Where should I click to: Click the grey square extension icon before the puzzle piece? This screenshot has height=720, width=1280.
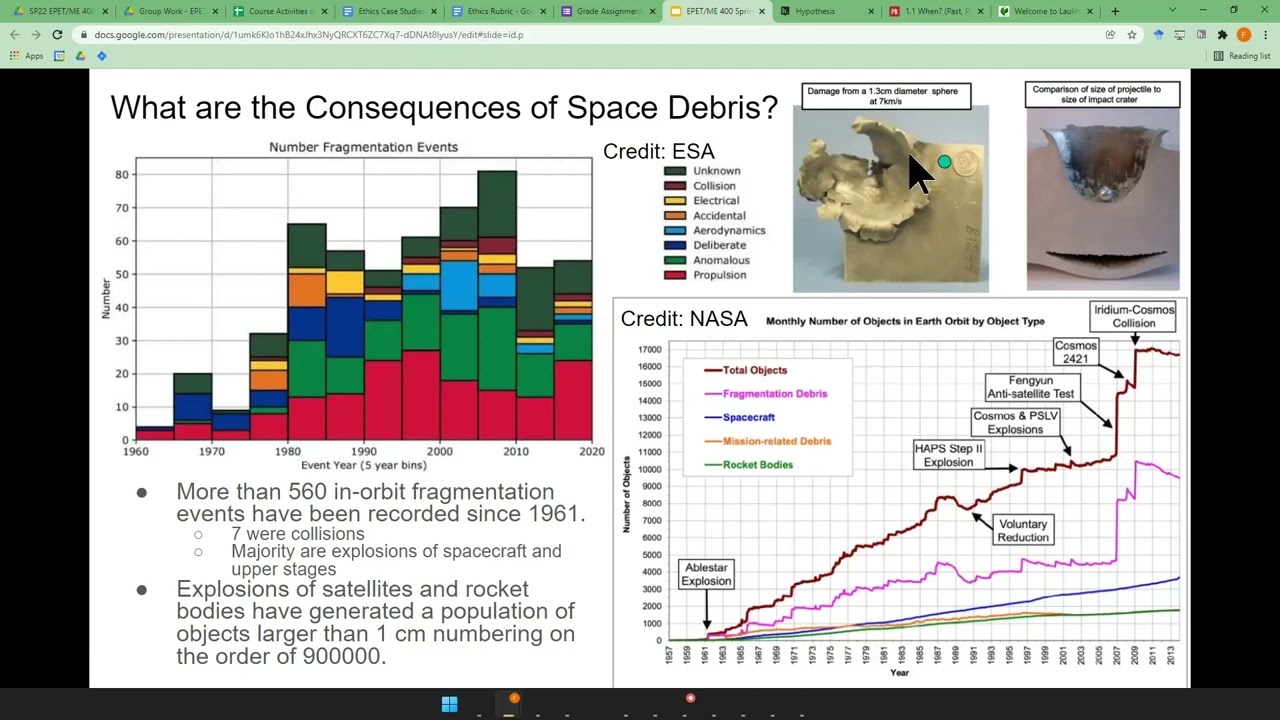1201,35
